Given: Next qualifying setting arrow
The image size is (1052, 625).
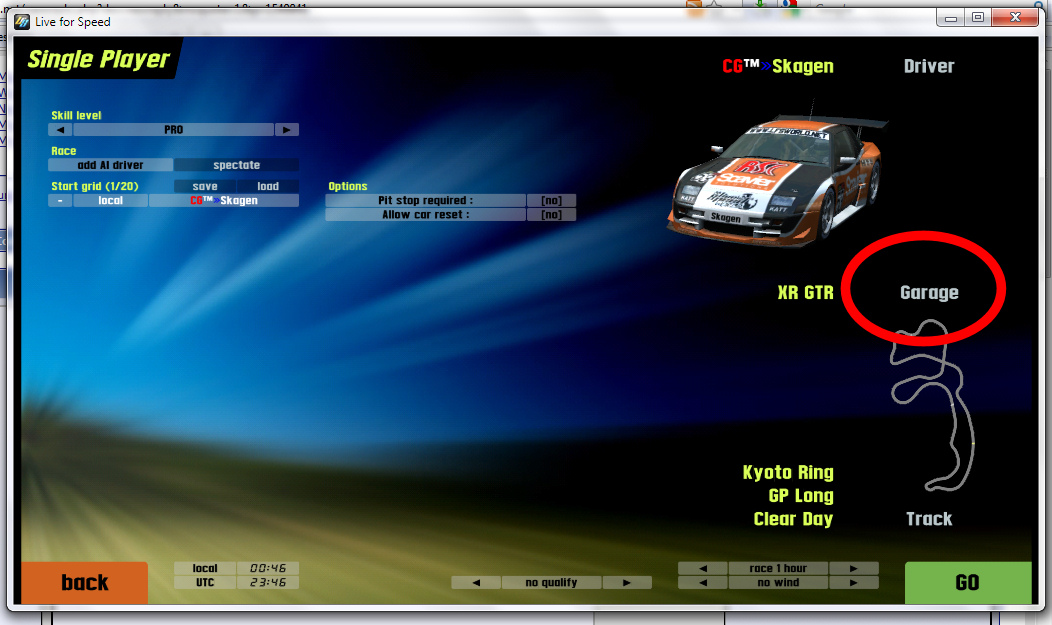Looking at the screenshot, I should coord(627,583).
